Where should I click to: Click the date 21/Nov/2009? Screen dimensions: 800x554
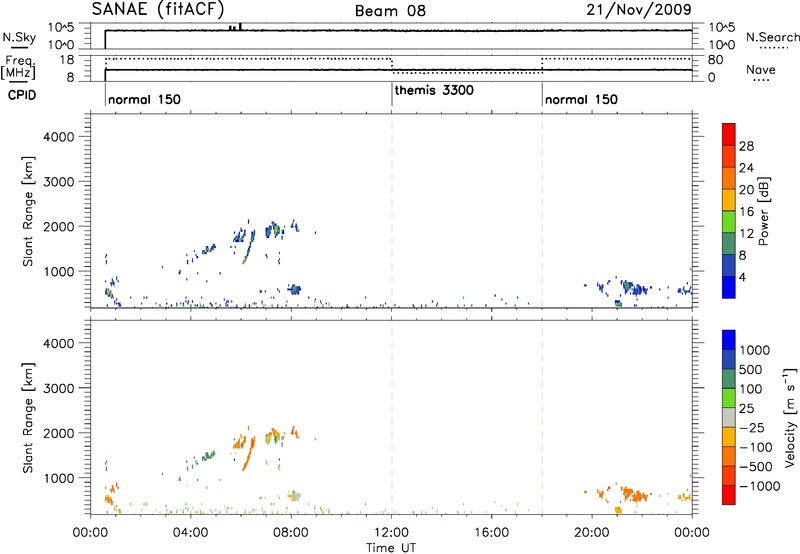pos(639,10)
